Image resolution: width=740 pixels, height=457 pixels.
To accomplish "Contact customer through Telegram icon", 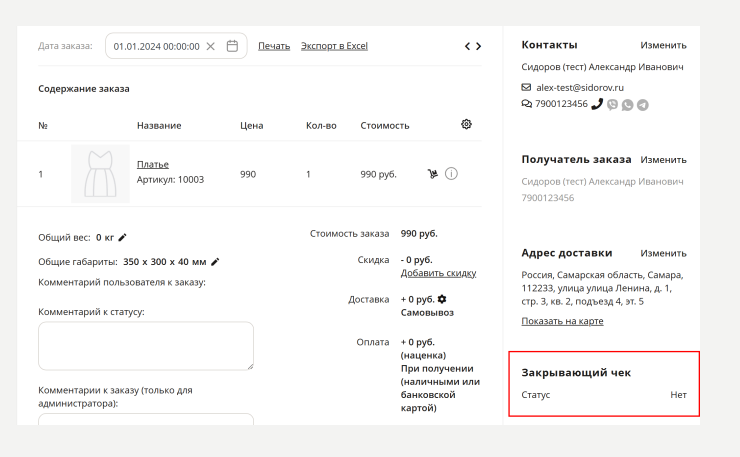I will (x=643, y=105).
